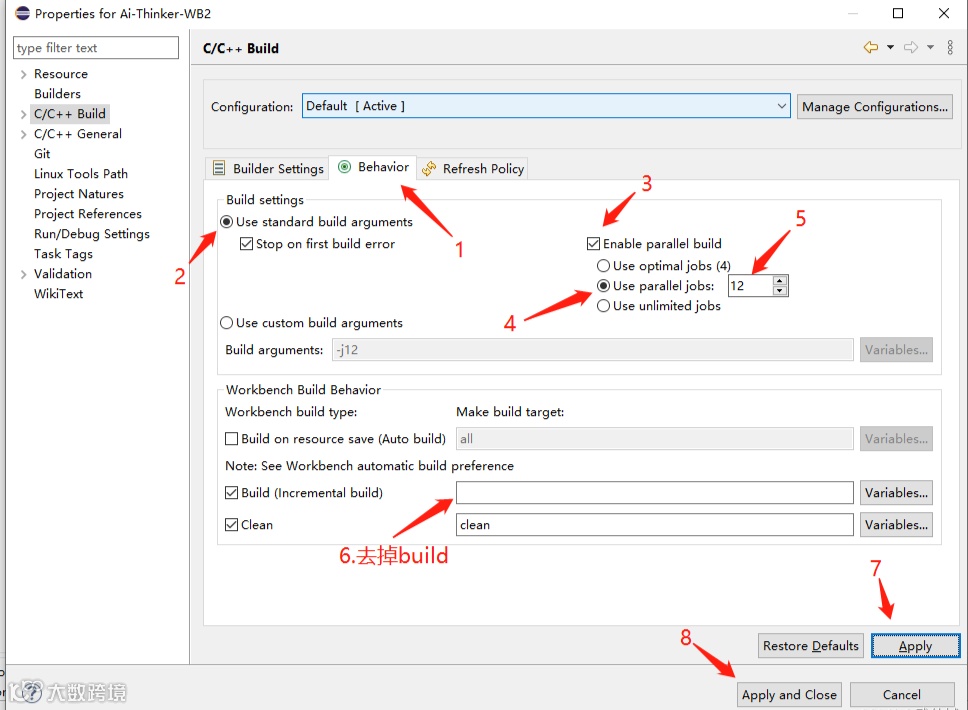968x710 pixels.
Task: Click the clean target text field
Action: (x=654, y=525)
